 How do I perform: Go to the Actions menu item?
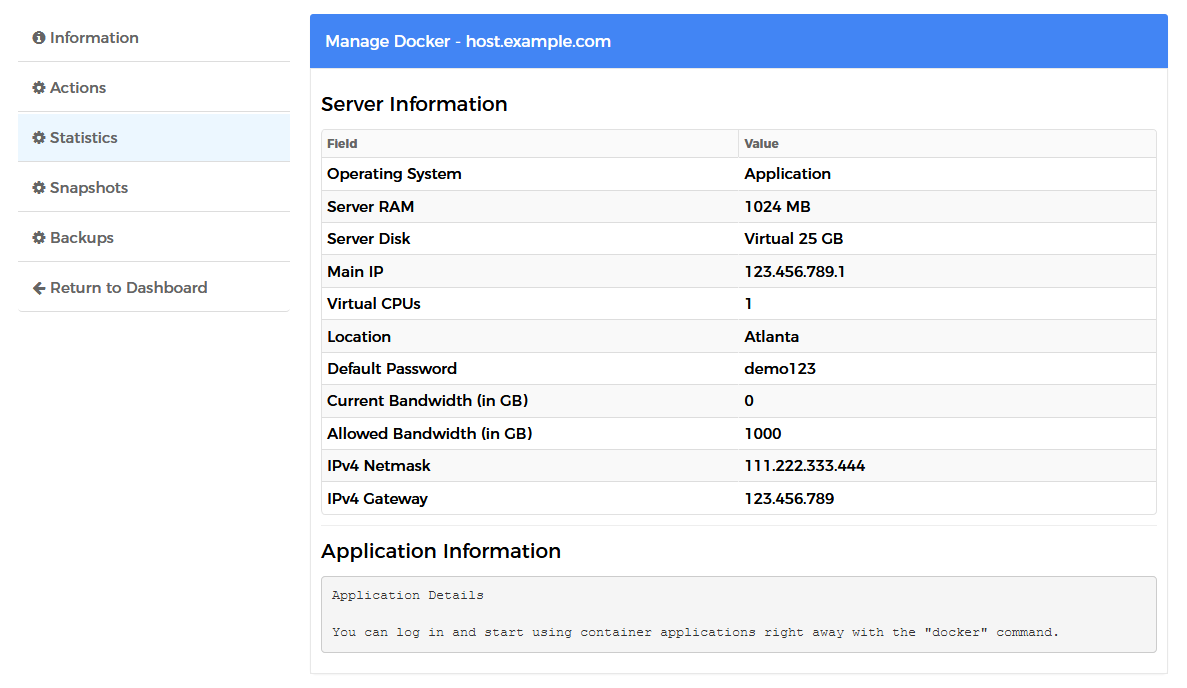point(154,88)
